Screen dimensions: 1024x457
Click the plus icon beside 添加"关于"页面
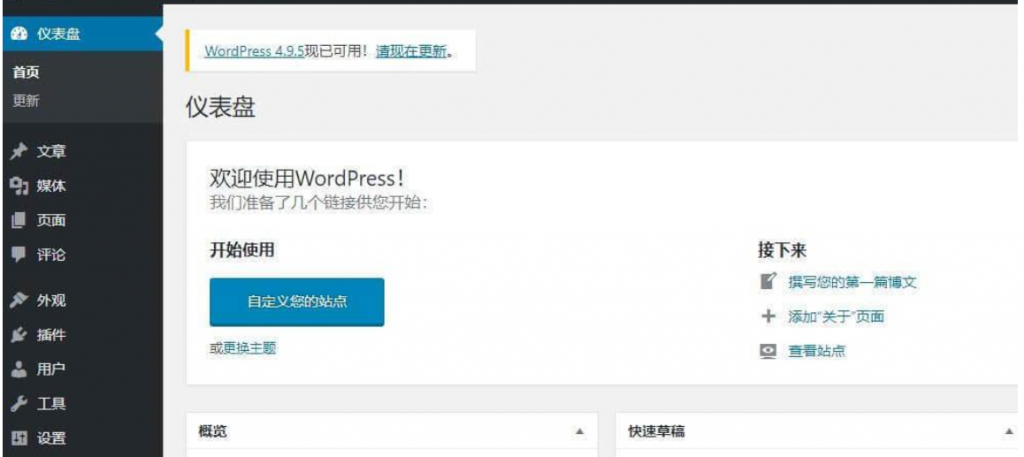click(768, 317)
